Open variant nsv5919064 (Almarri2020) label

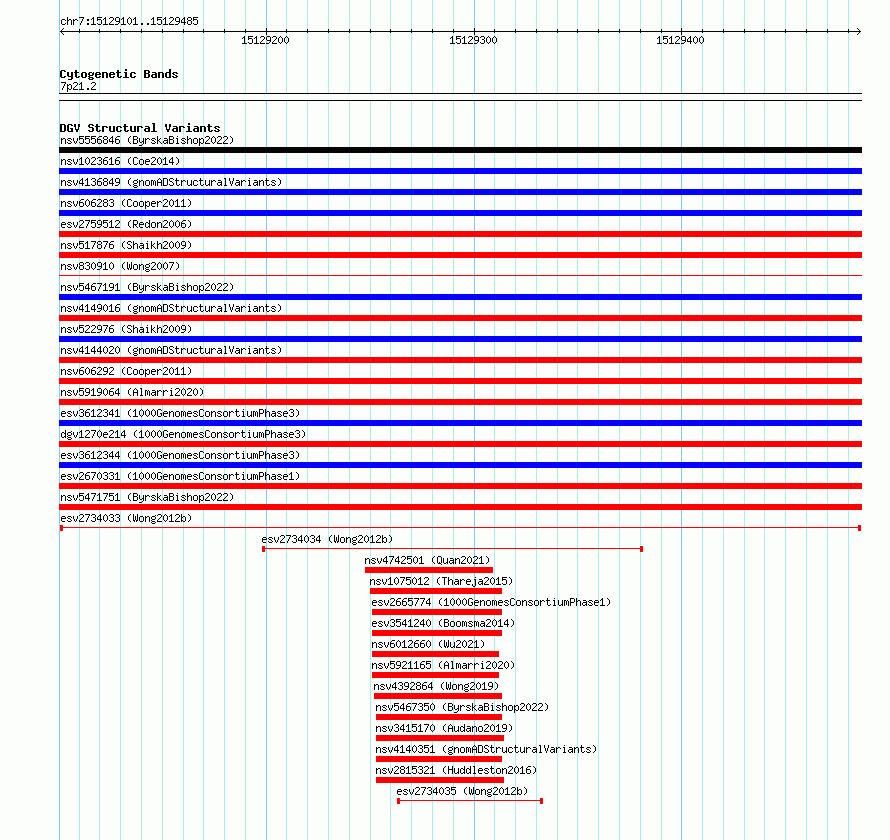click(x=132, y=392)
